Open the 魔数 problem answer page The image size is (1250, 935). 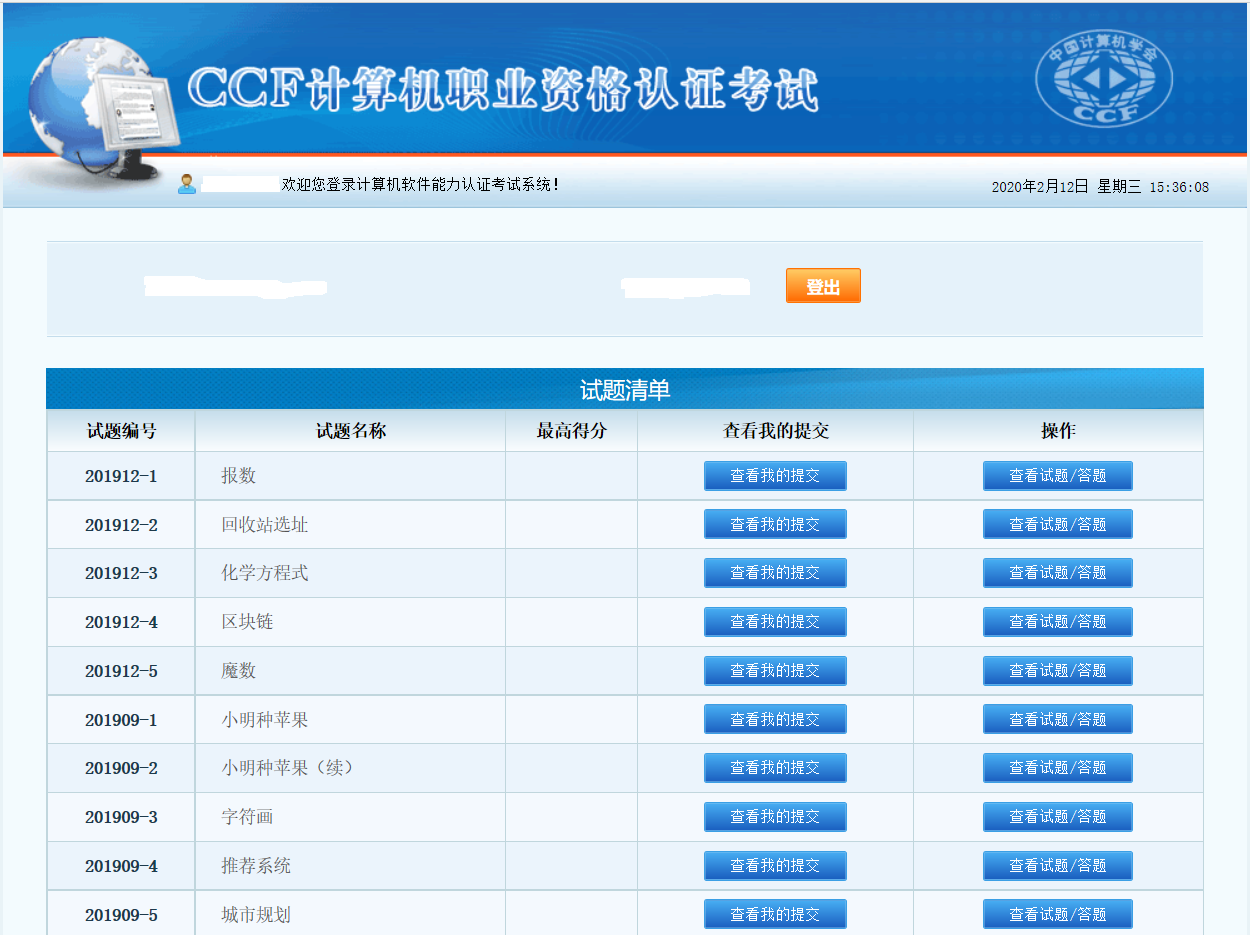1057,670
